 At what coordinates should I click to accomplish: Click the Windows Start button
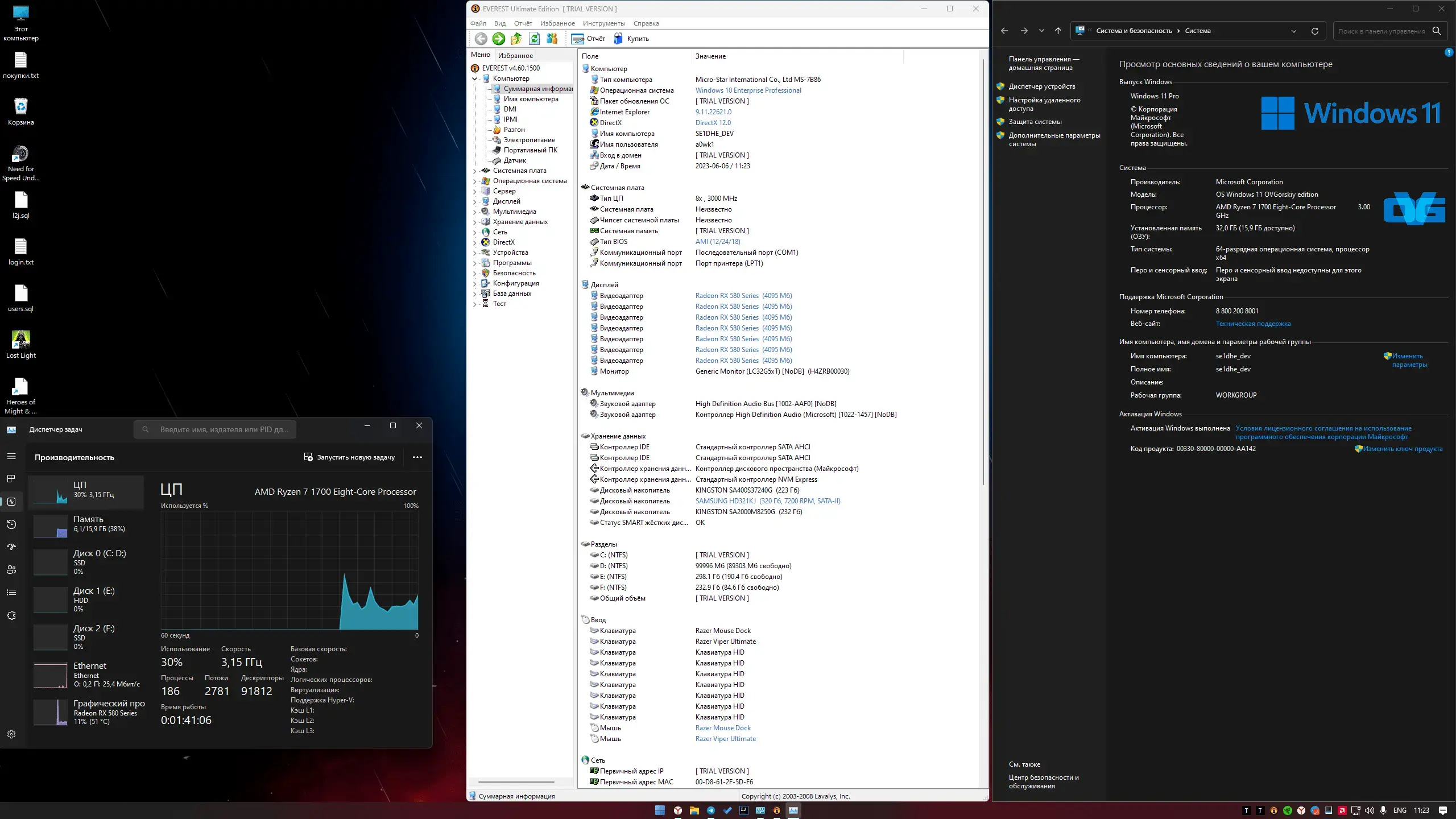(x=660, y=810)
